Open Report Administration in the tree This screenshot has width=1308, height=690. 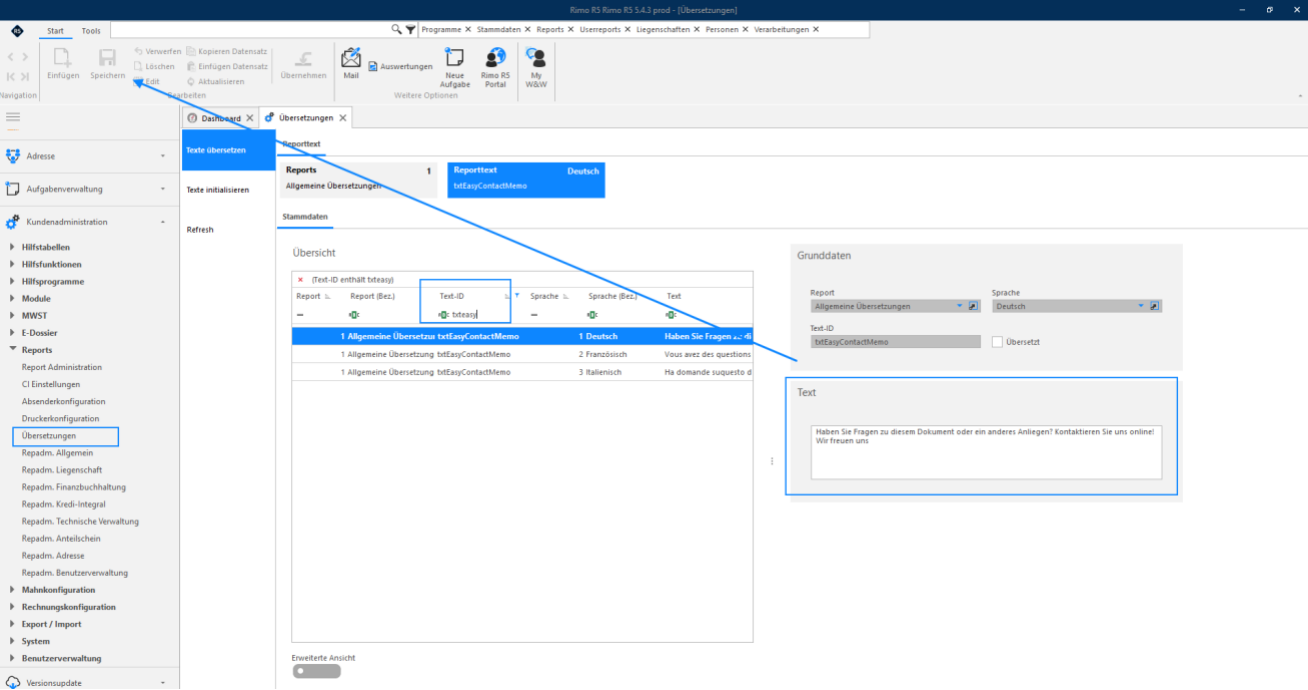62,367
